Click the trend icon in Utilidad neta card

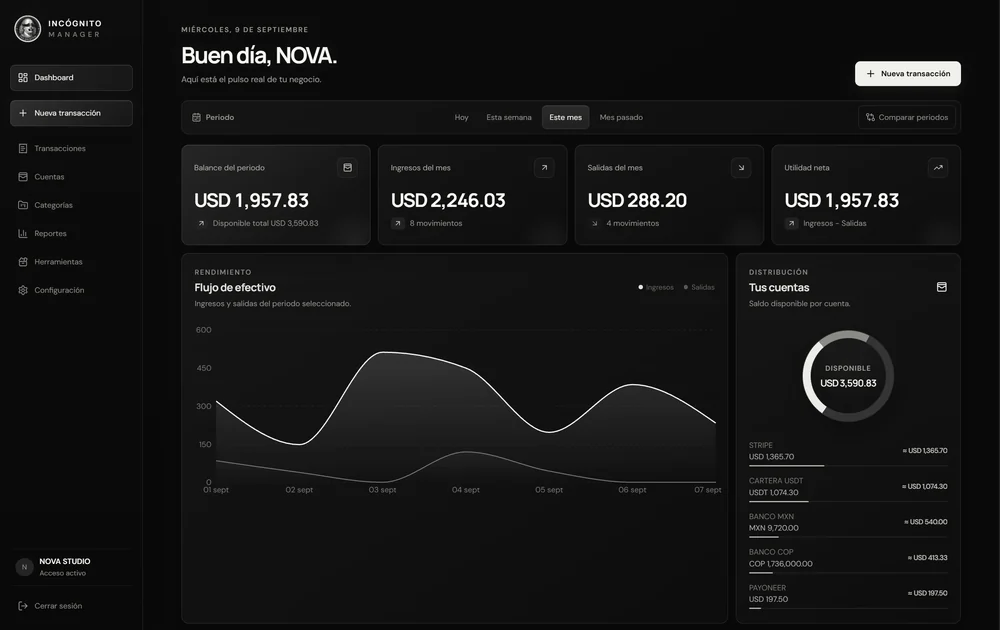938,168
